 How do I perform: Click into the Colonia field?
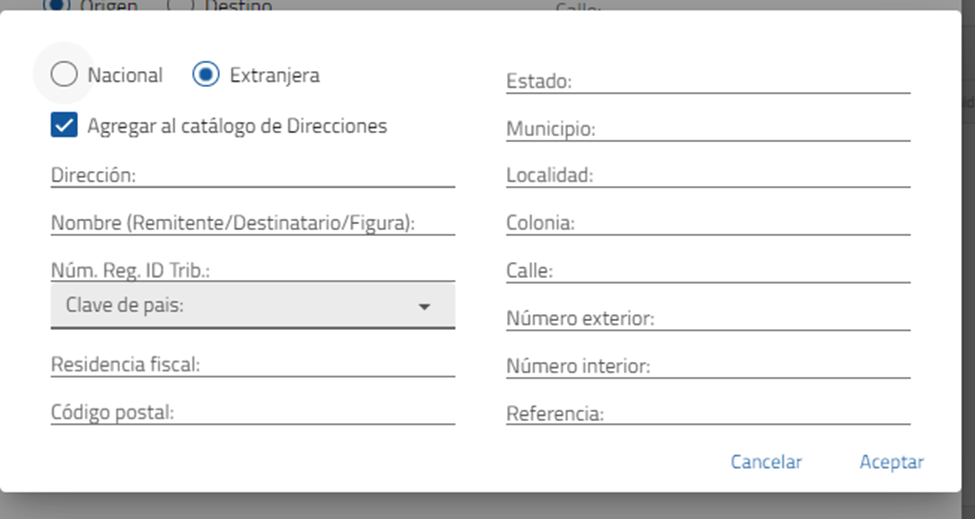pos(708,223)
